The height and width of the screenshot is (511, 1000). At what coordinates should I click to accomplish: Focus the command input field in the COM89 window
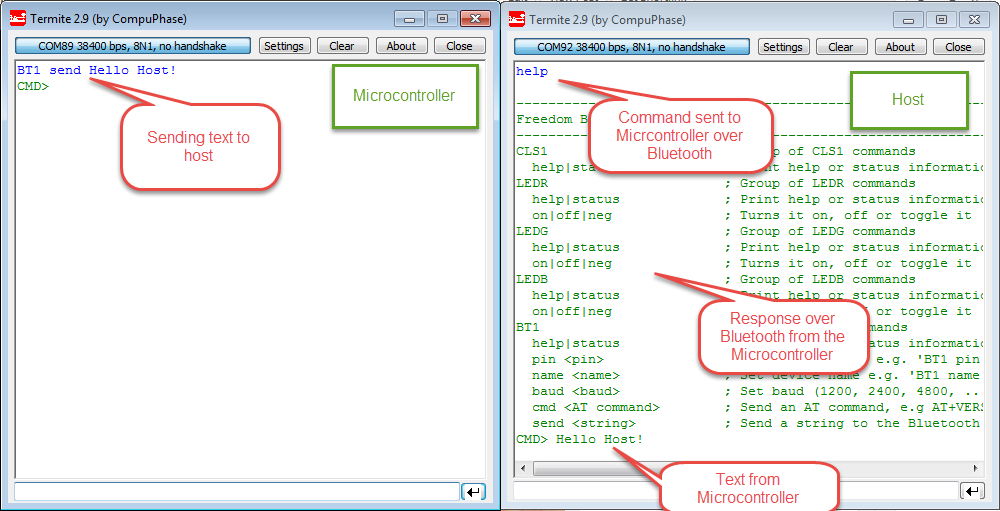(x=236, y=491)
